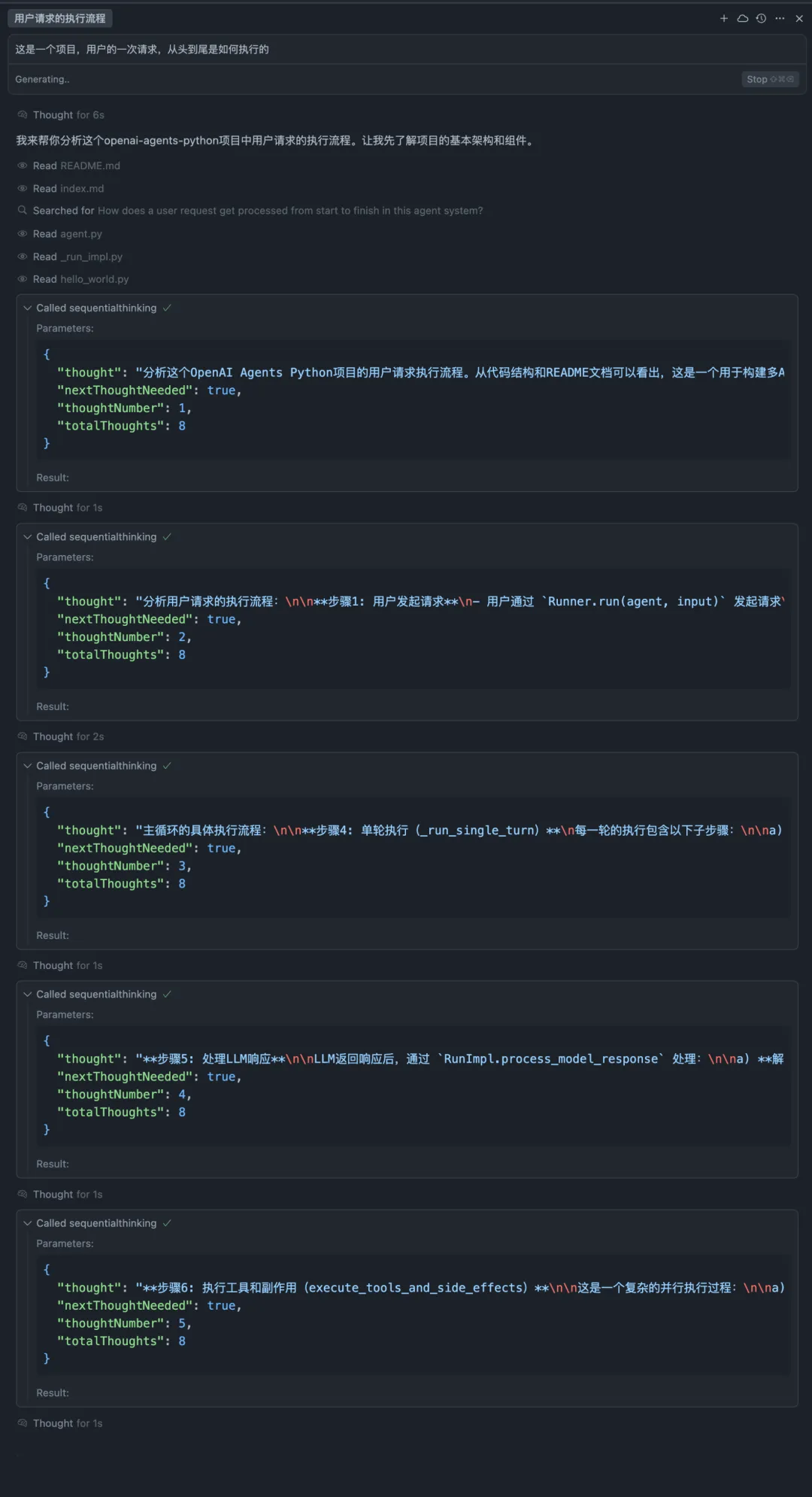
Task: Close the chat panel with X
Action: (x=799, y=19)
